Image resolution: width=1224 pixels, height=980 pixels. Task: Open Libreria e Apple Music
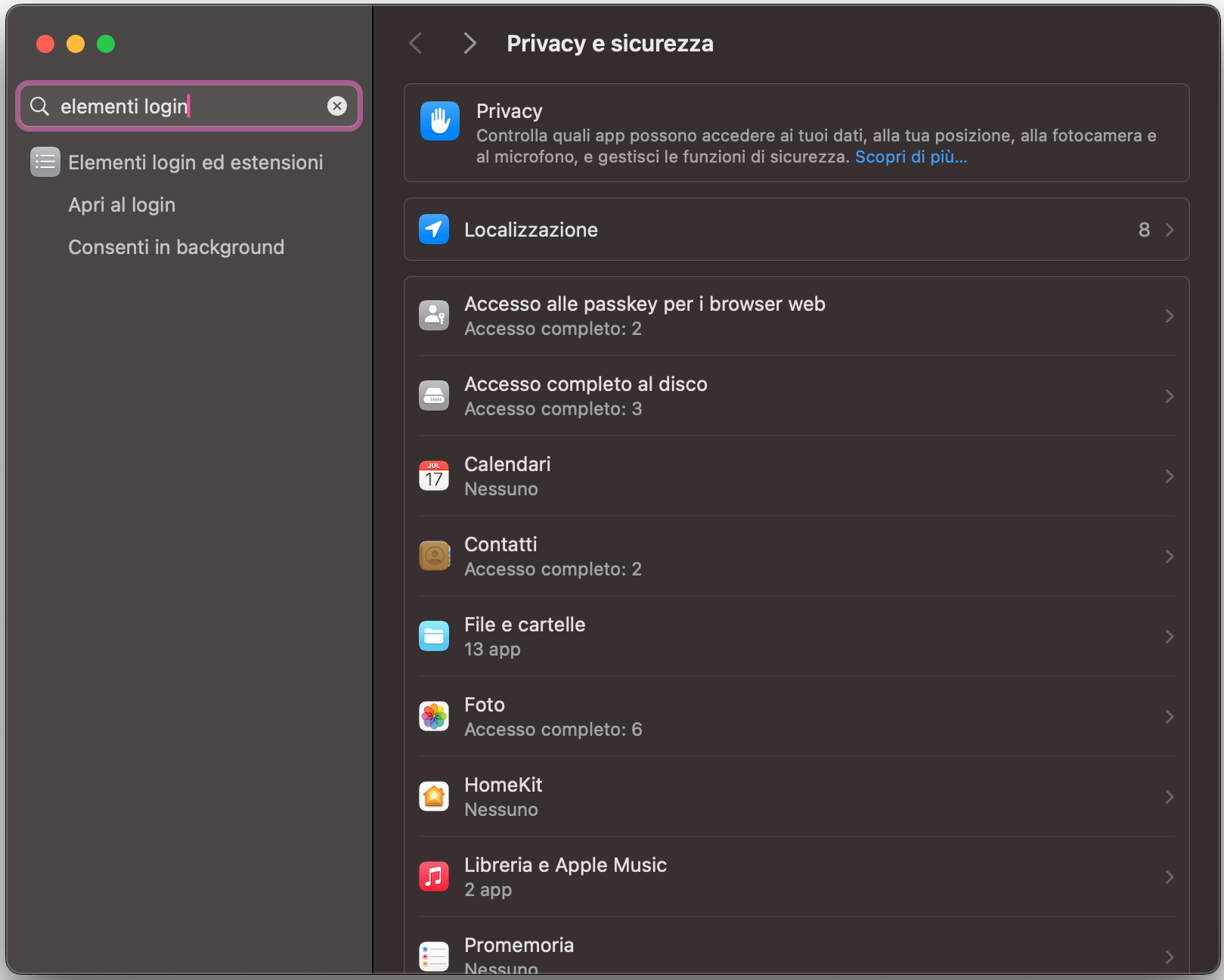(x=796, y=877)
